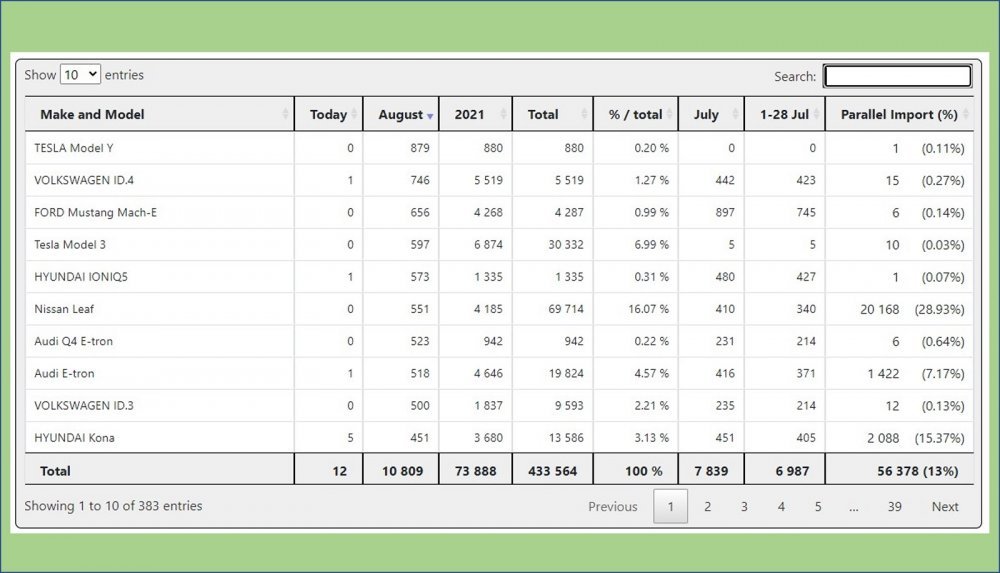Screen dimensions: 1000x573
Task: Click August value 500 for Volkswagen ID.3
Action: click(x=420, y=406)
